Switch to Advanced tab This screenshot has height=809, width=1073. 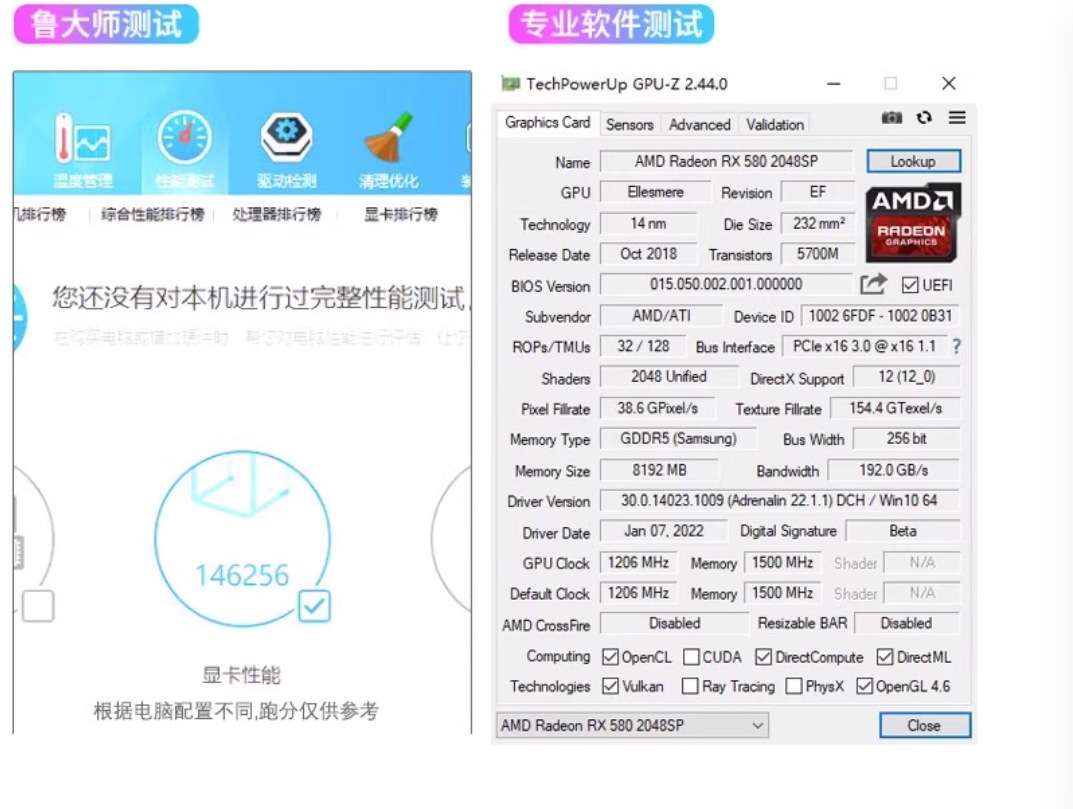pos(699,125)
